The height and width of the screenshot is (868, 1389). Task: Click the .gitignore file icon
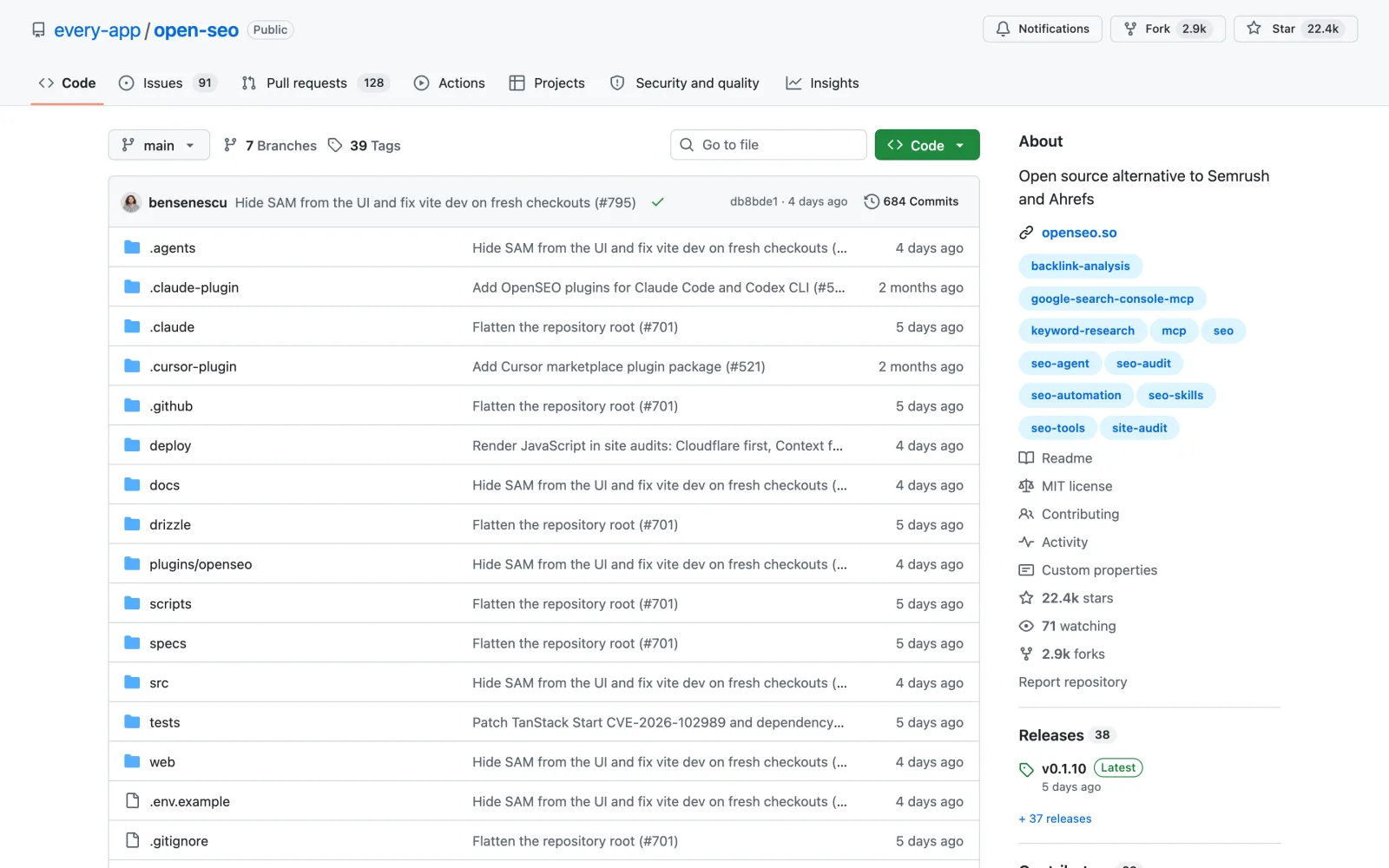132,840
